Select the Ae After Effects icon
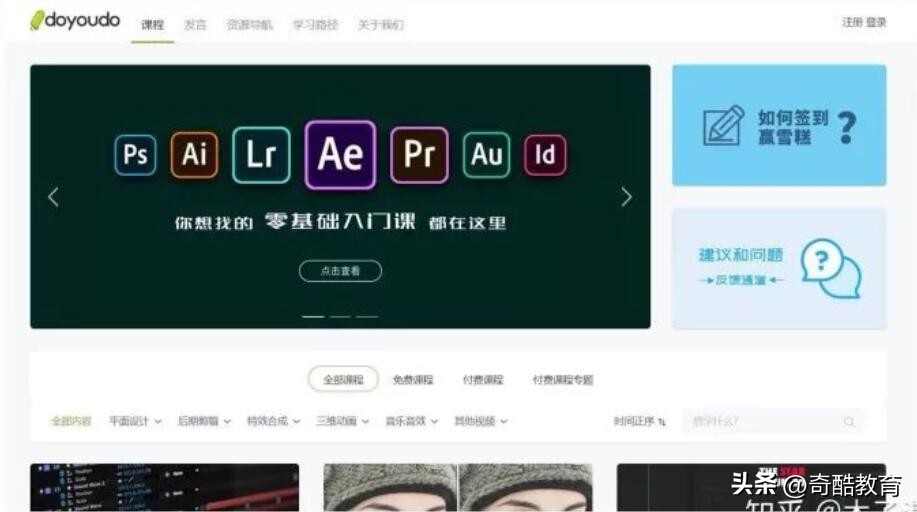This screenshot has width=917, height=512. [x=340, y=155]
